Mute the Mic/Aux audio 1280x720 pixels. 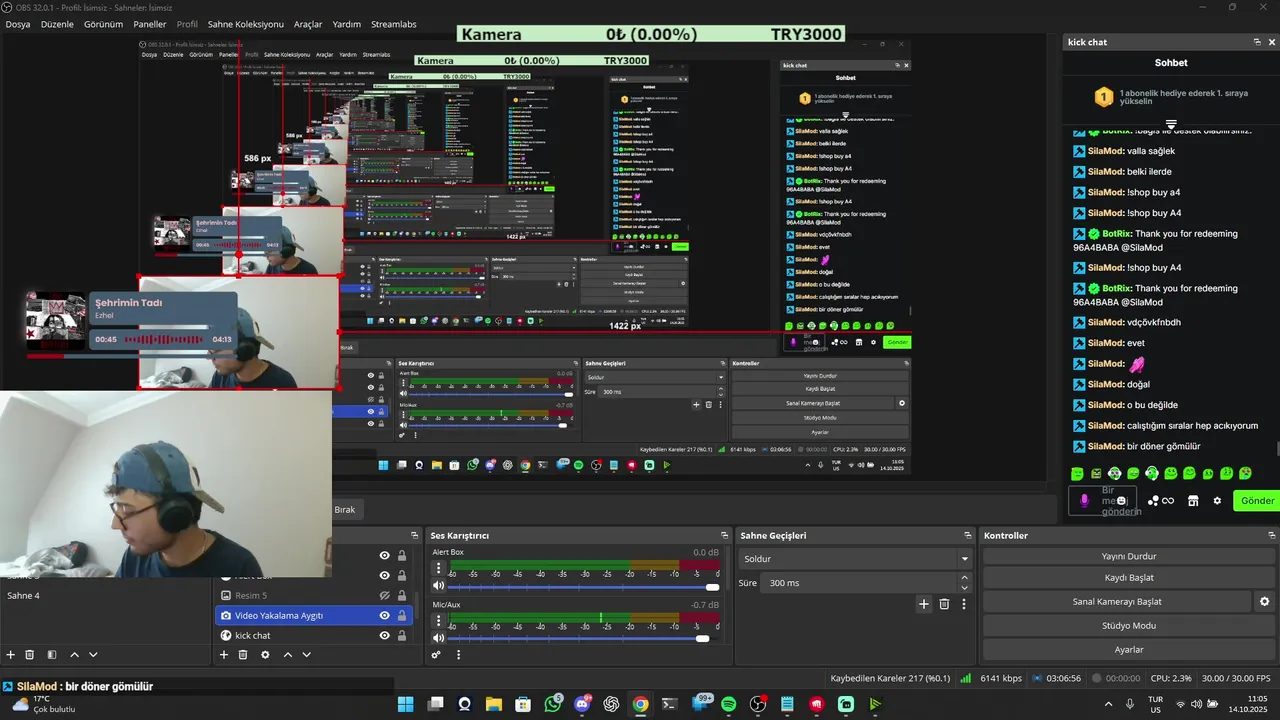(438, 638)
